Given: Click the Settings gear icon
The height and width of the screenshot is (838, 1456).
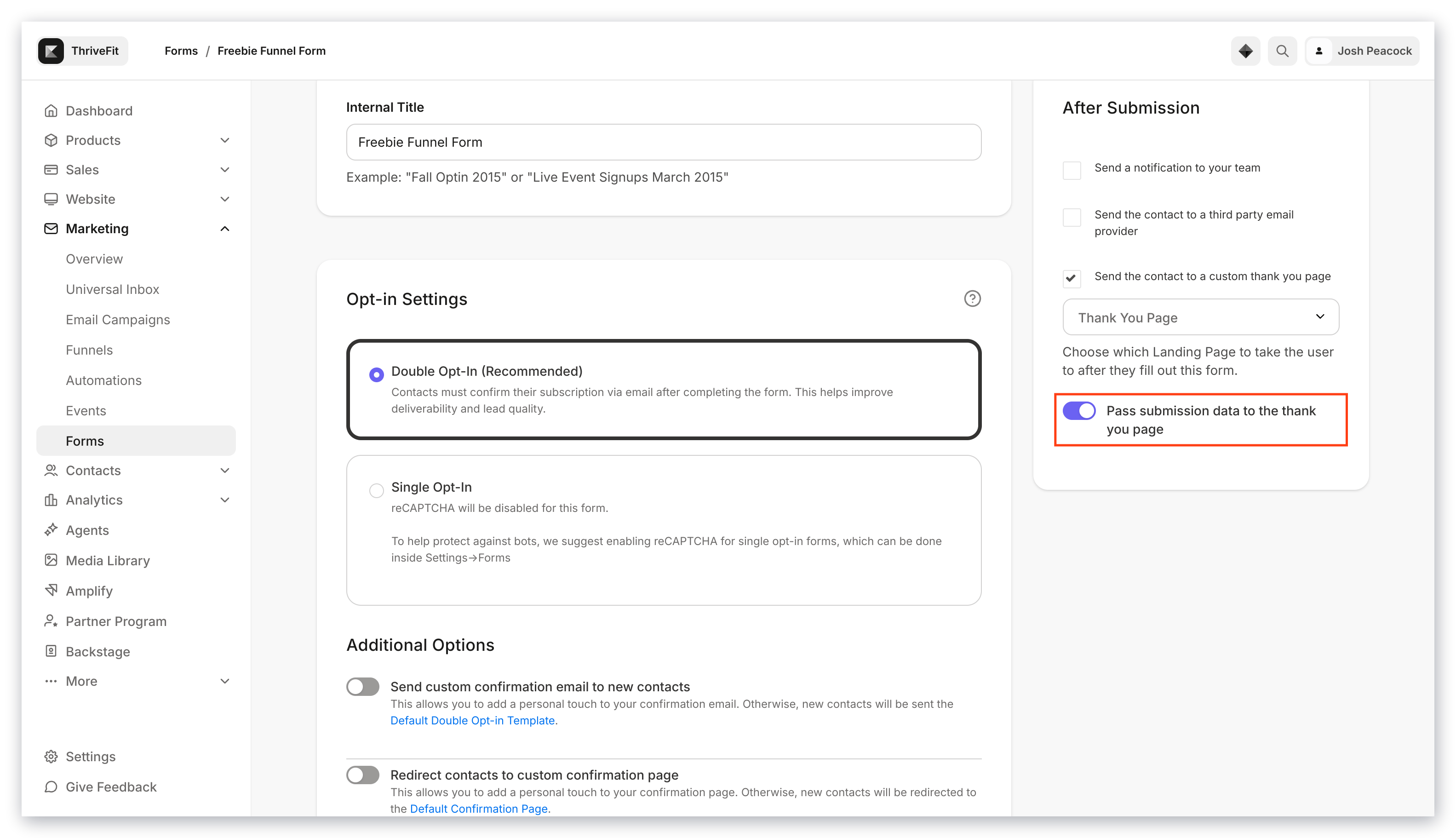Looking at the screenshot, I should pos(51,756).
